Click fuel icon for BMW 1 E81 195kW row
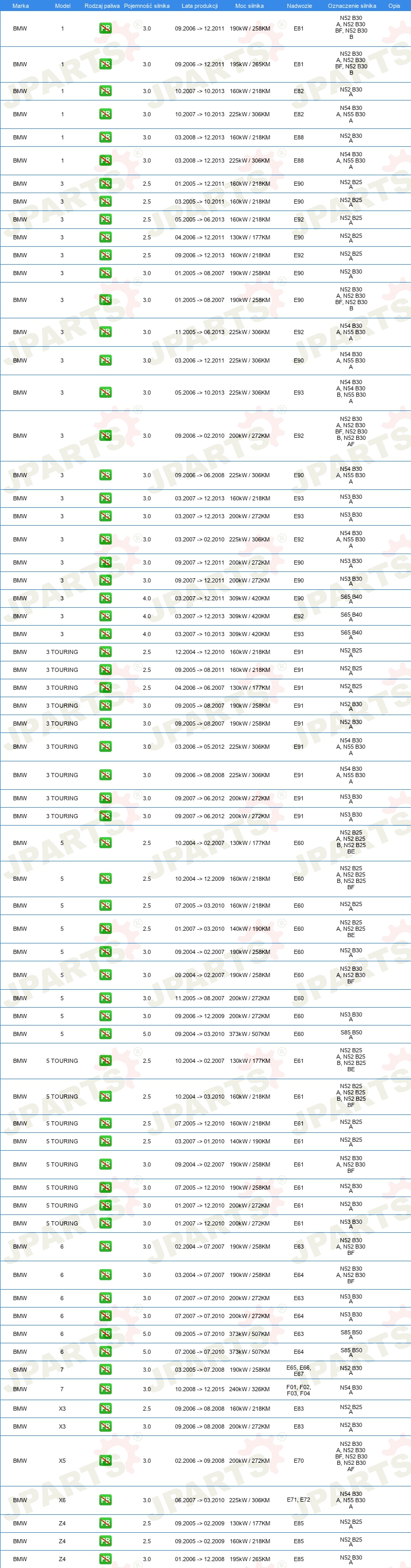The image size is (411, 1568). [105, 64]
